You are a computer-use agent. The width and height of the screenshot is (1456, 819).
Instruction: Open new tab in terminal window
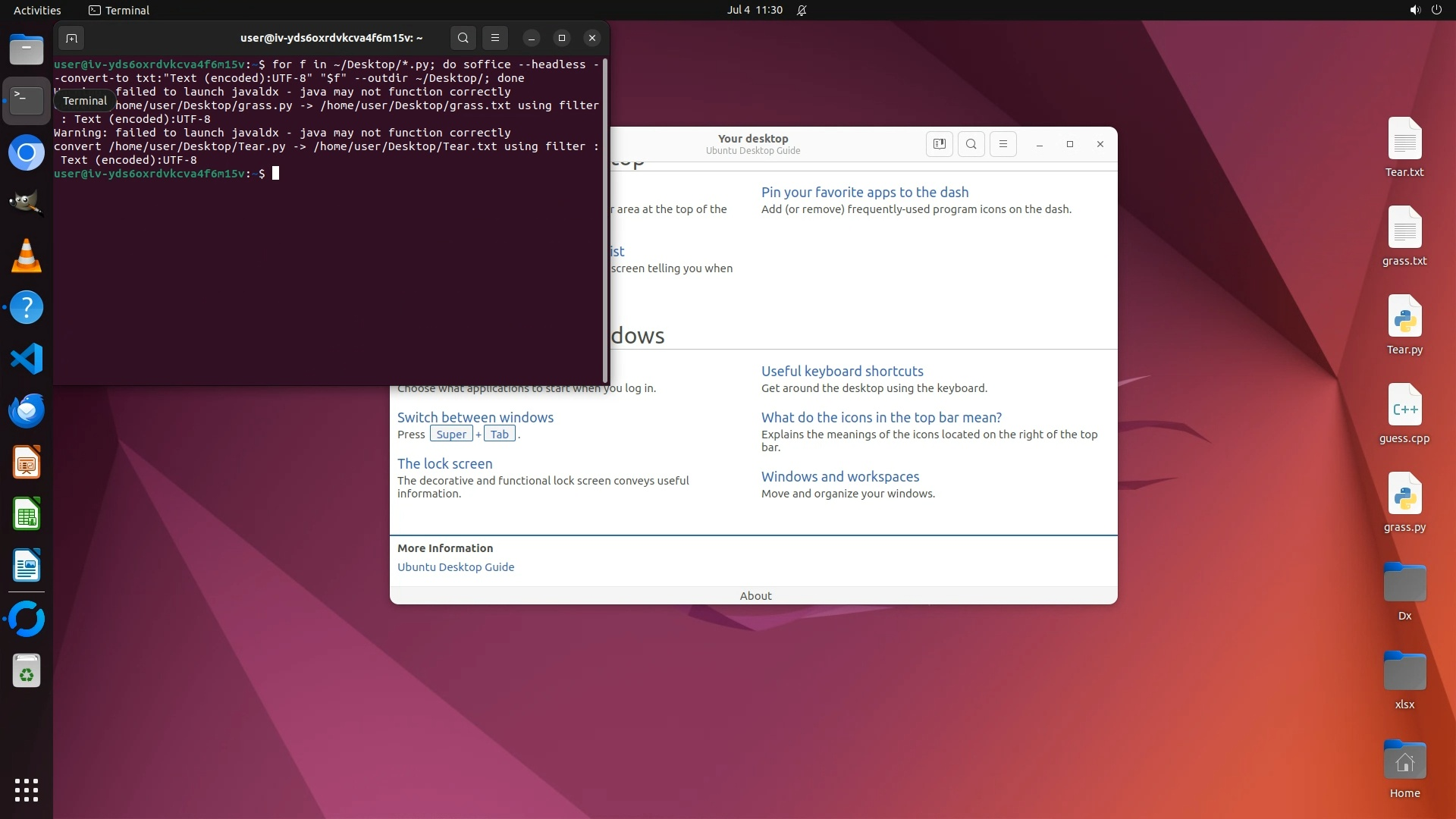pyautogui.click(x=71, y=38)
